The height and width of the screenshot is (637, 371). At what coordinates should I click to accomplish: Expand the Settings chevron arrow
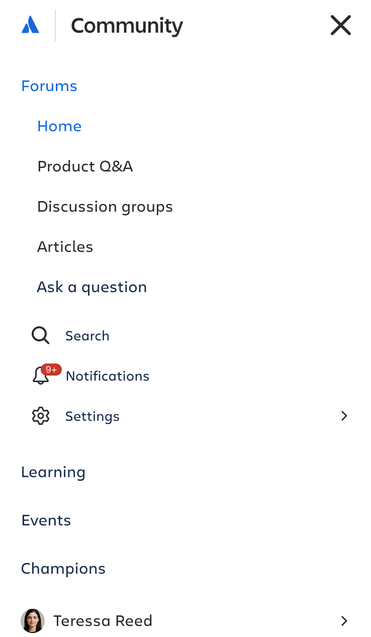click(344, 416)
